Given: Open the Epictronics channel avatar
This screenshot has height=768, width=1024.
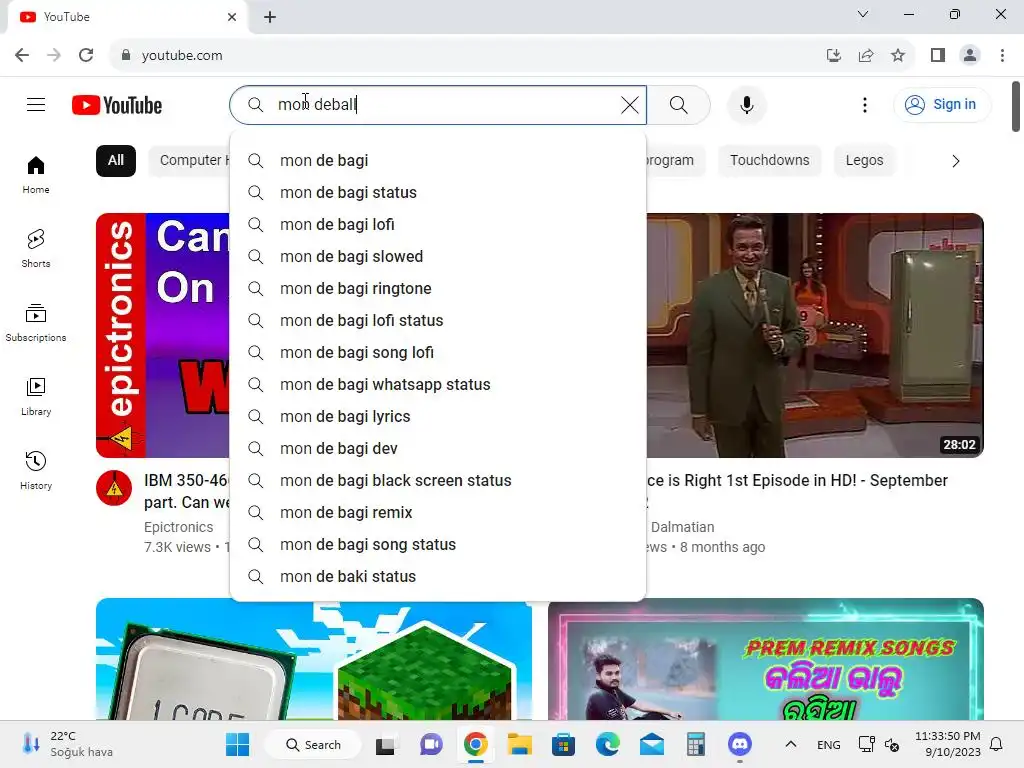Looking at the screenshot, I should coord(114,488).
